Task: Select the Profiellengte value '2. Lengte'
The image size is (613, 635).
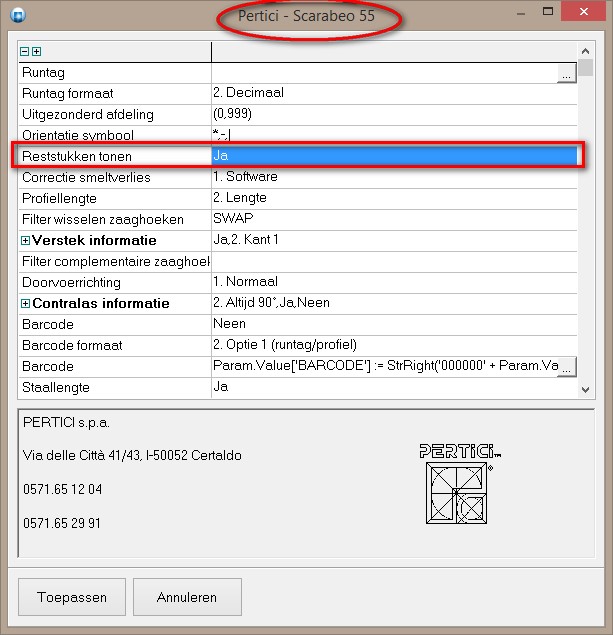Action: (240, 198)
